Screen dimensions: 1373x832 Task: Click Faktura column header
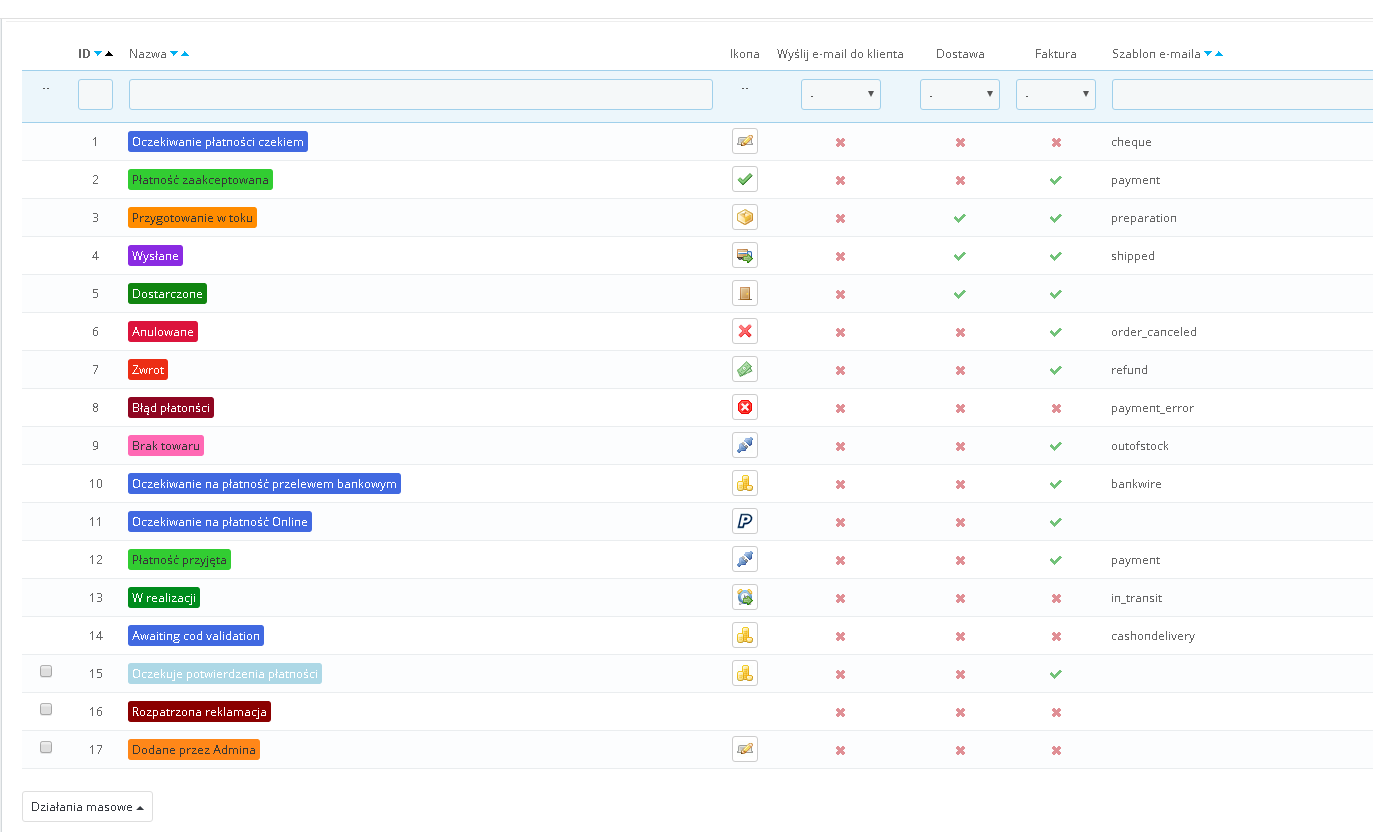pyautogui.click(x=1056, y=54)
